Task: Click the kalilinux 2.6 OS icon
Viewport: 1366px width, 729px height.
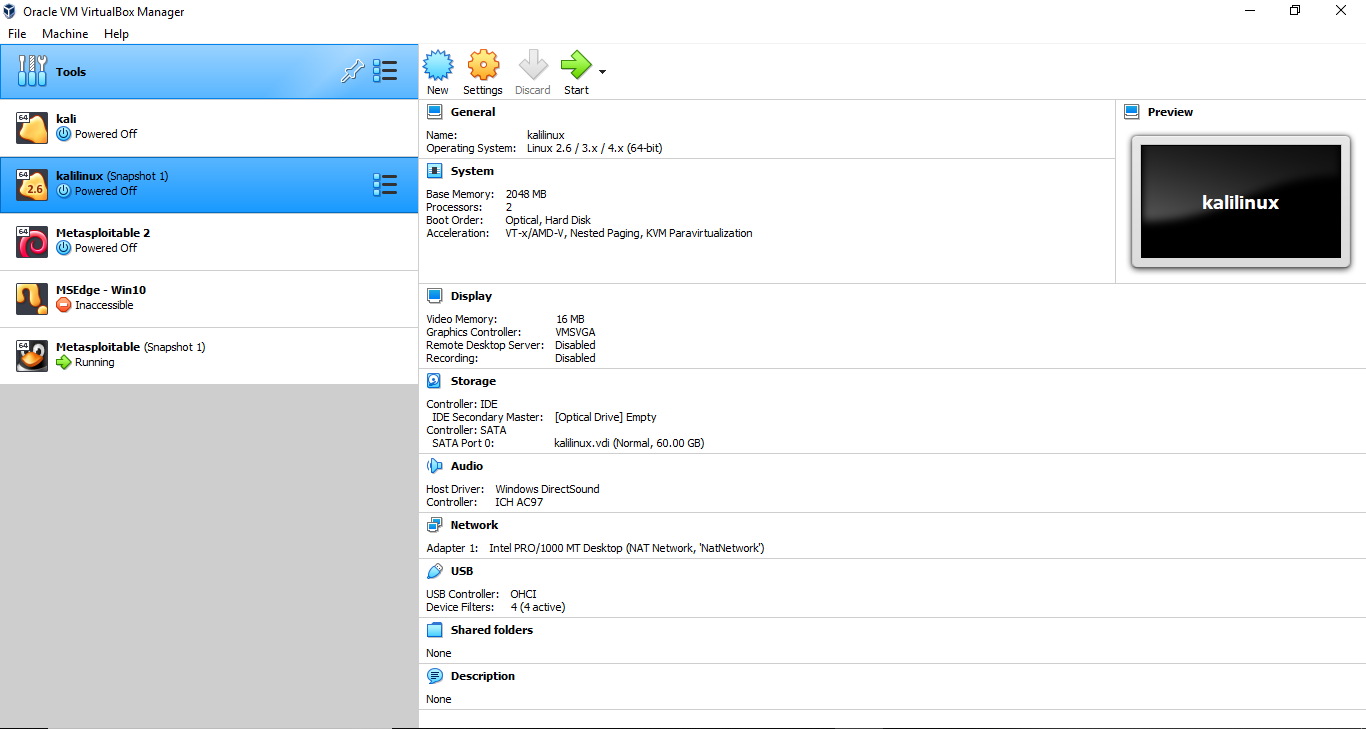Action: pos(32,185)
